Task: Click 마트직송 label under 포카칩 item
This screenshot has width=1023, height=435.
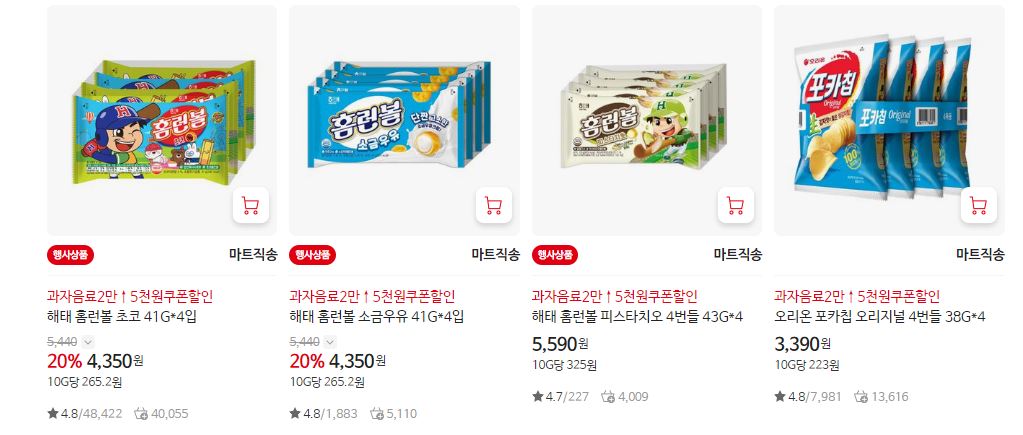Action: [x=981, y=254]
